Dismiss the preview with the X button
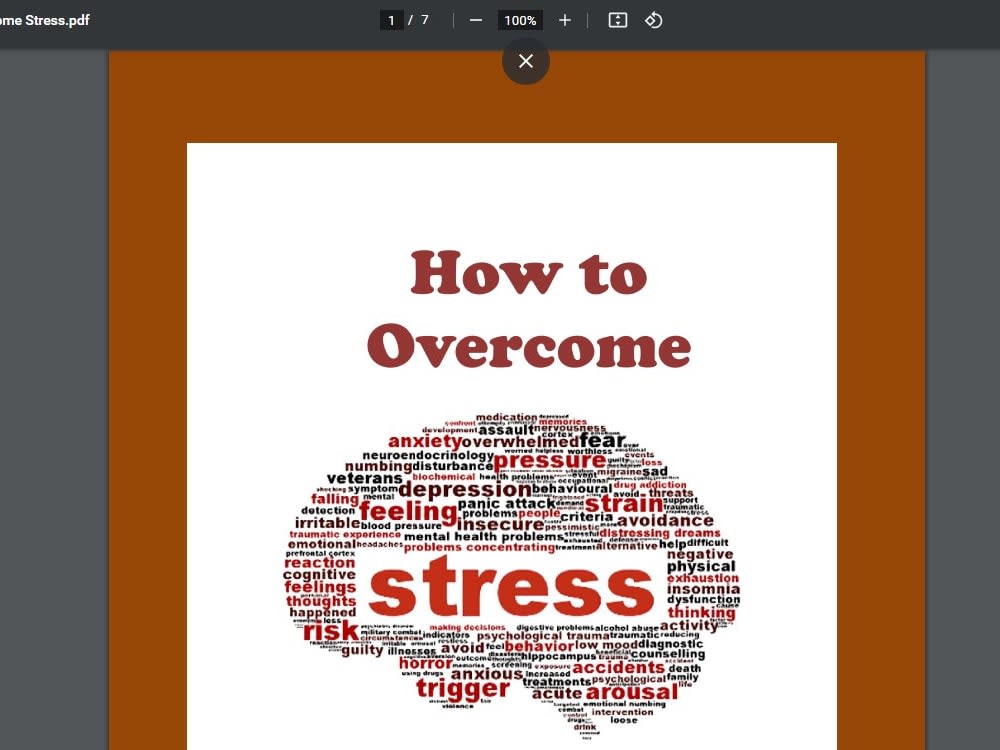The image size is (1000, 750). pos(525,61)
